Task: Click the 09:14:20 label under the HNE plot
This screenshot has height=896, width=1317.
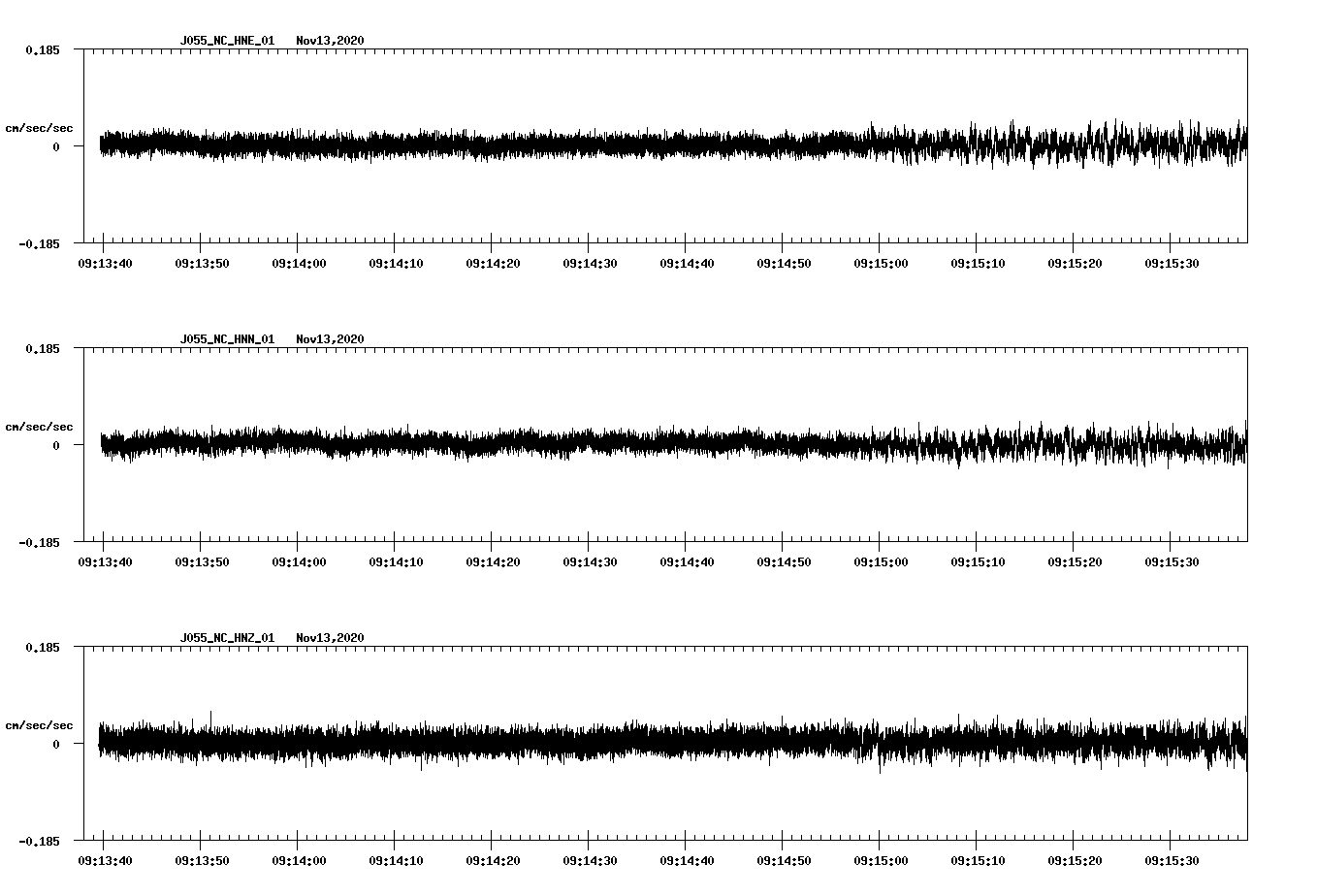Action: click(x=494, y=262)
